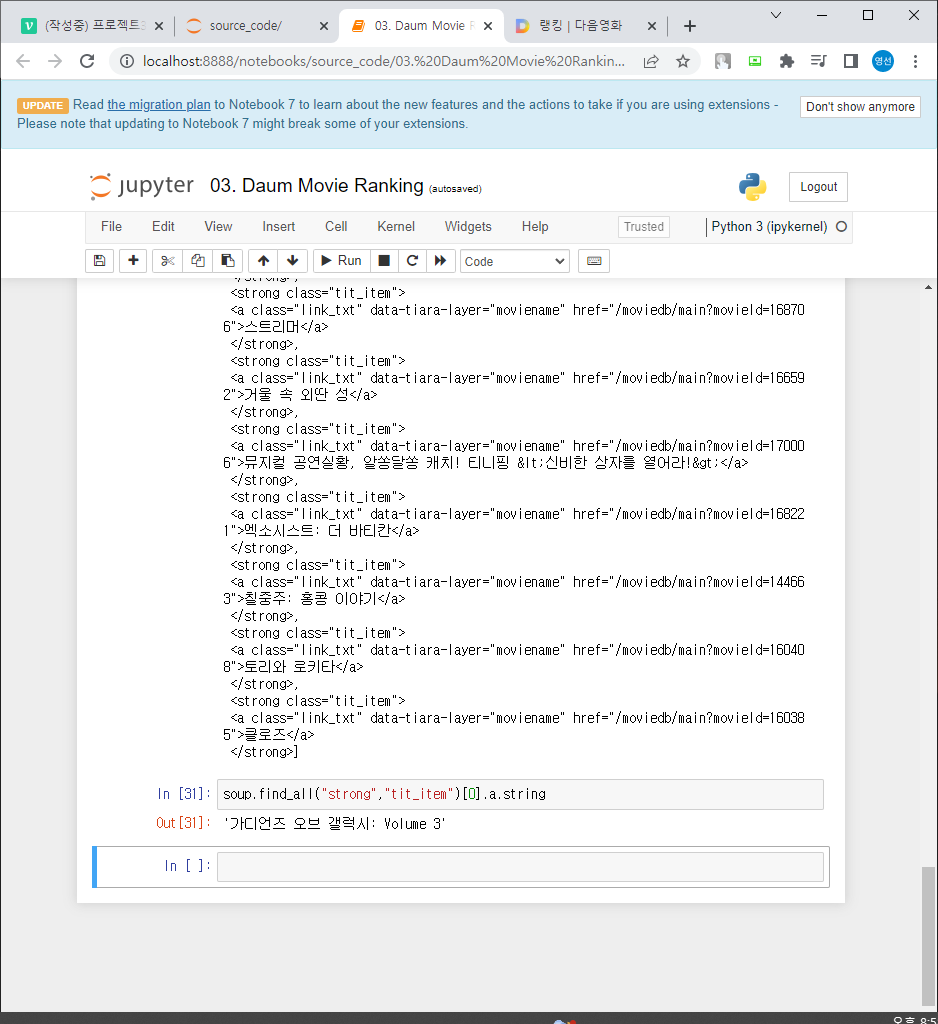Open the Cell menu
The image size is (938, 1024).
pos(336,227)
